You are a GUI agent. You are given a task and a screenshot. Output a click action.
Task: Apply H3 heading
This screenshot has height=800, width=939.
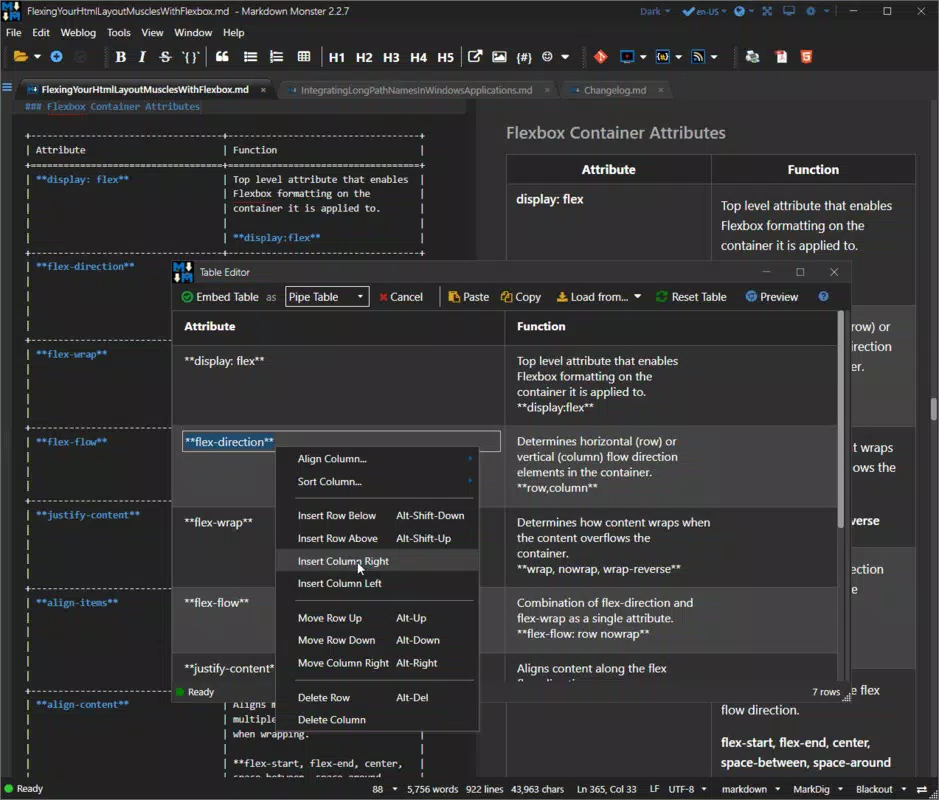point(391,57)
